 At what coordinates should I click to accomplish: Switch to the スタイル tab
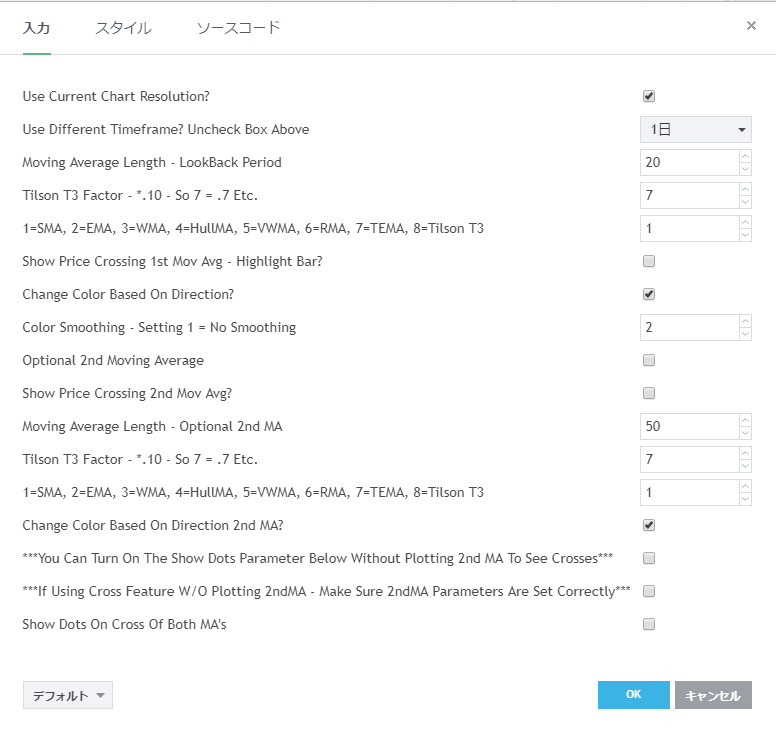[x=123, y=28]
